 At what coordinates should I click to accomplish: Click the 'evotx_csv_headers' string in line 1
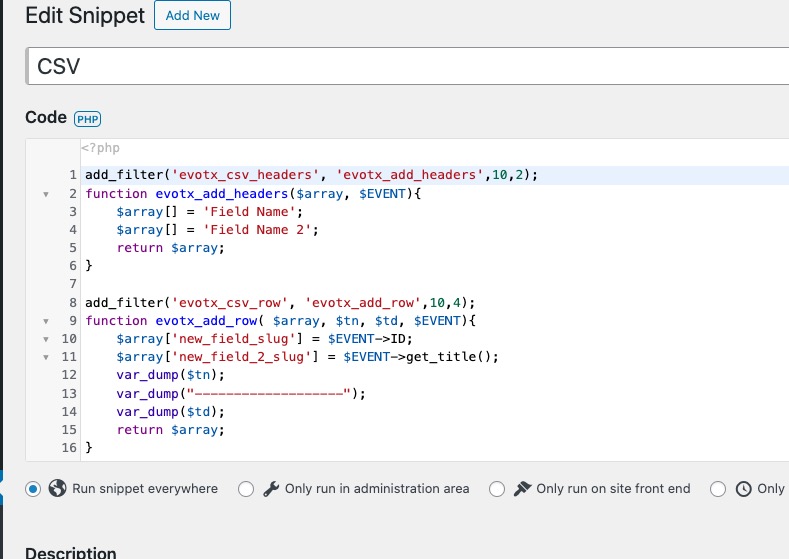point(246,175)
